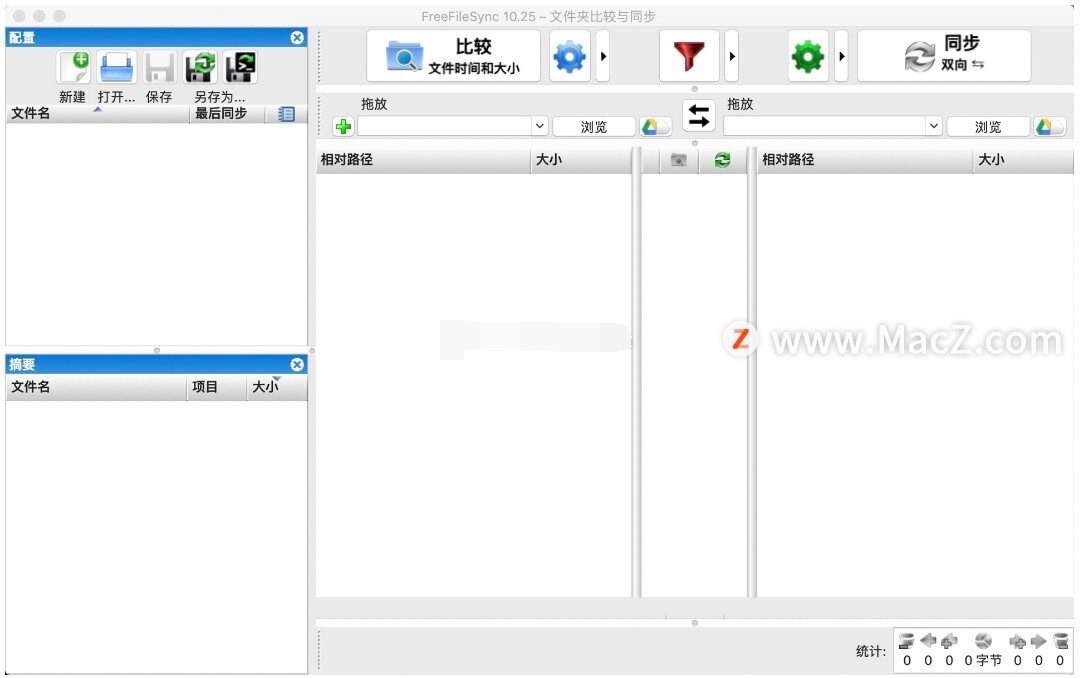Click left 浏览 browse button
The width and height of the screenshot is (1081, 678).
click(594, 127)
